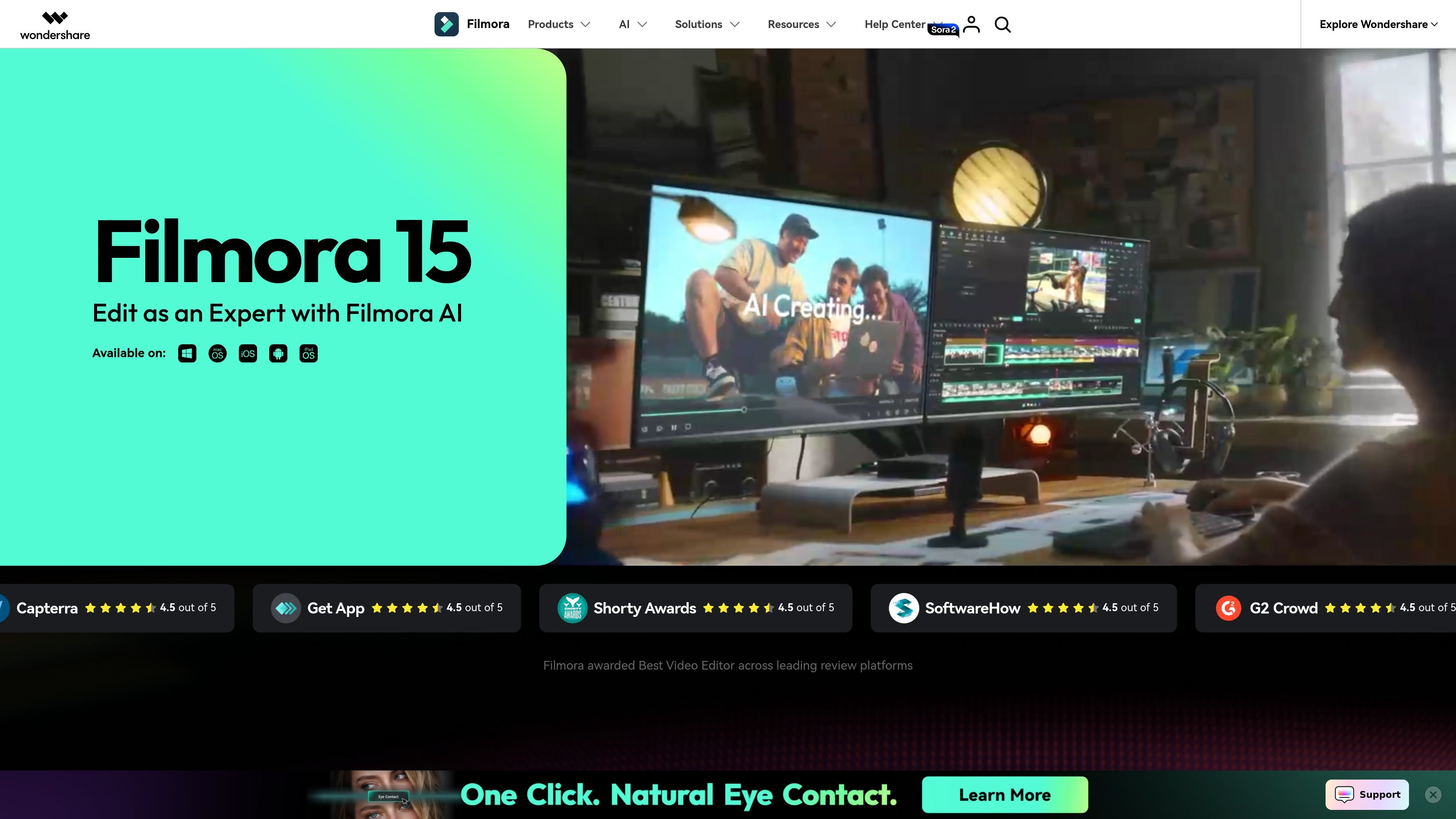Viewport: 1456px width, 819px height.
Task: Select the macOS platform icon
Action: (x=218, y=354)
